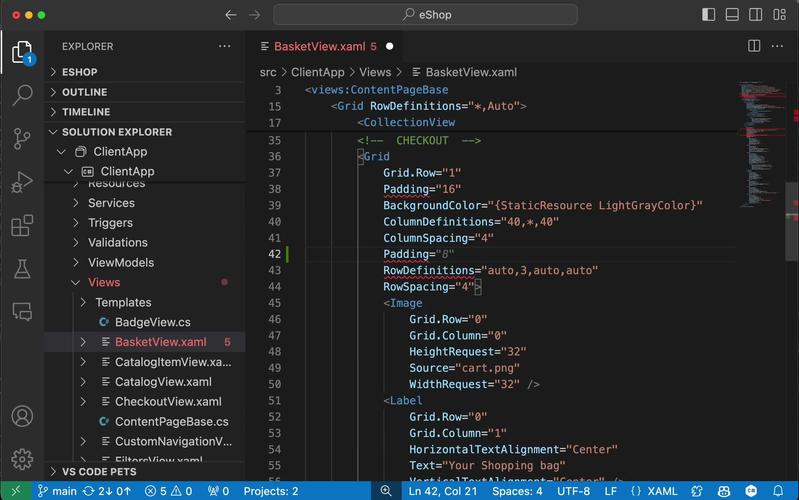
Task: Open the Manage gear icon
Action: coord(22,459)
